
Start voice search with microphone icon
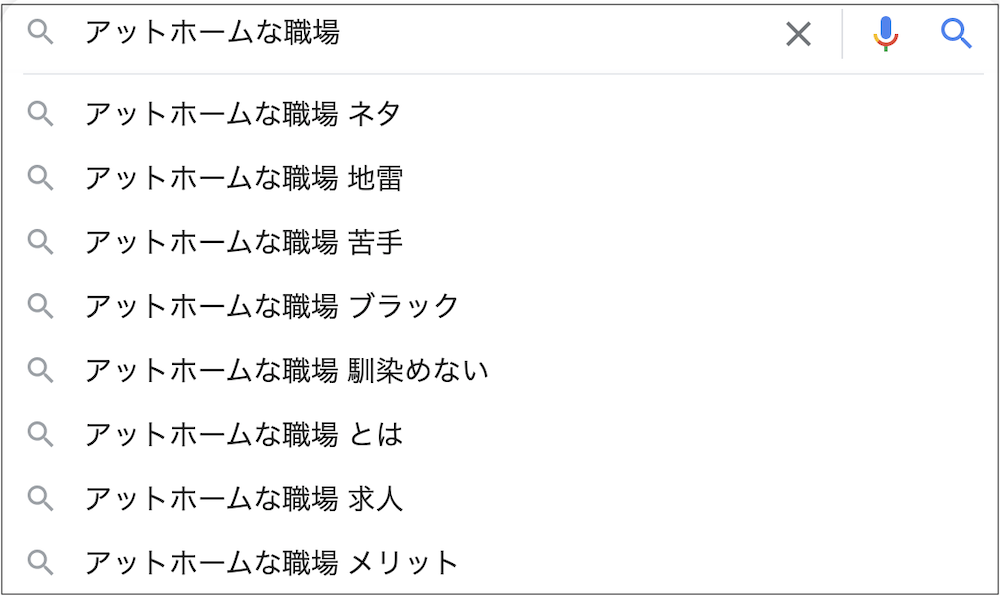886,34
